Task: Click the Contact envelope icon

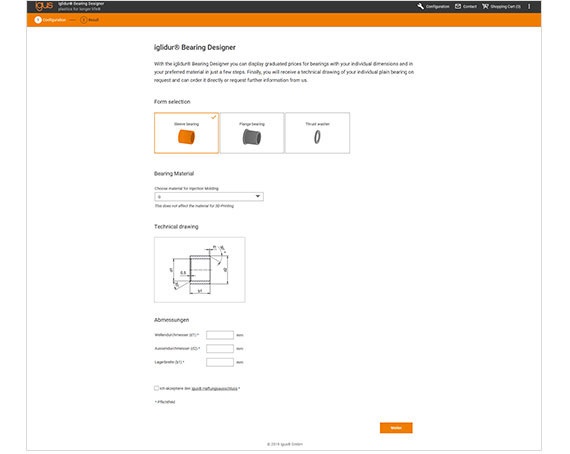Action: point(458,6)
